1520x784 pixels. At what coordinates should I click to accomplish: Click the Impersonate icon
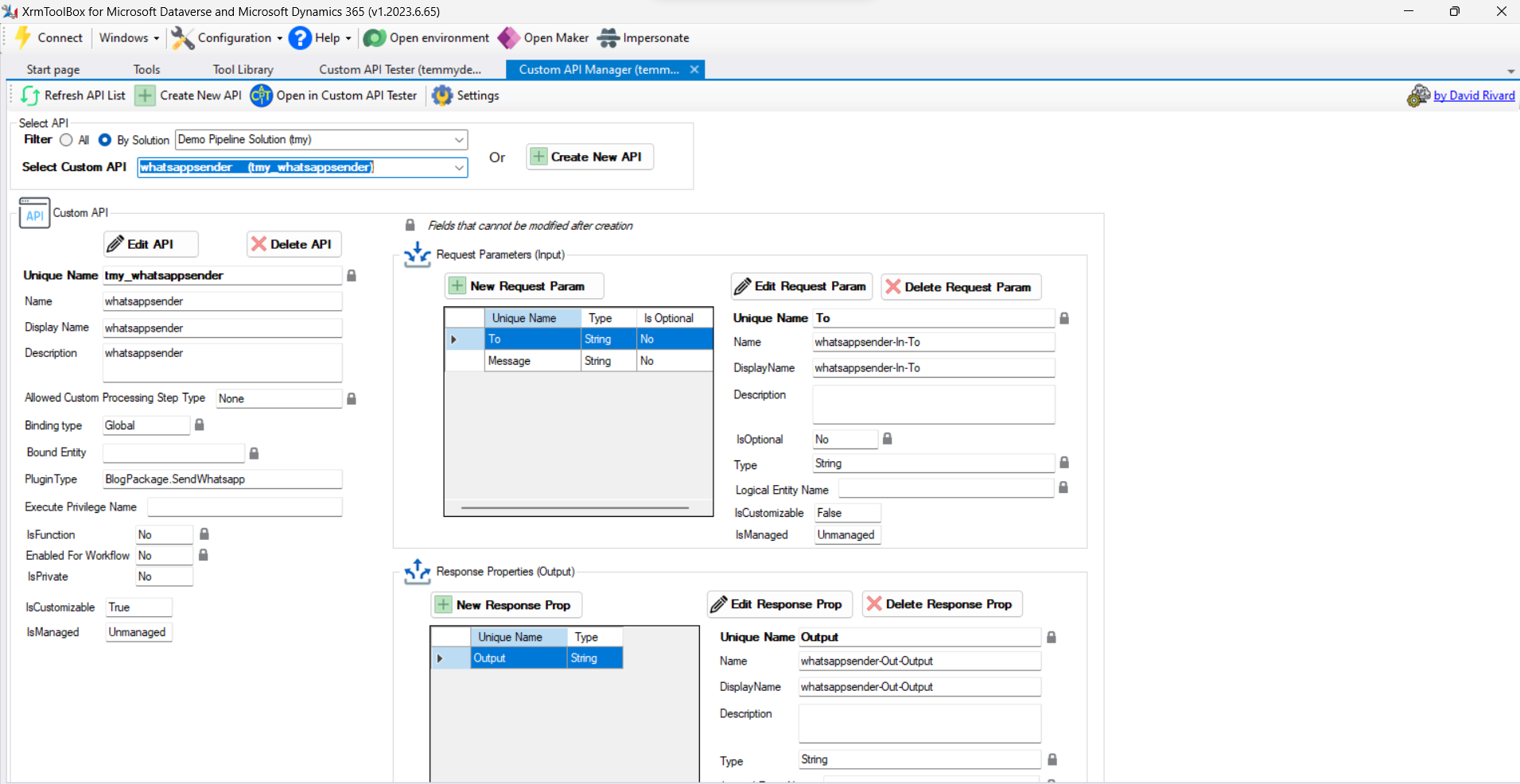[608, 38]
